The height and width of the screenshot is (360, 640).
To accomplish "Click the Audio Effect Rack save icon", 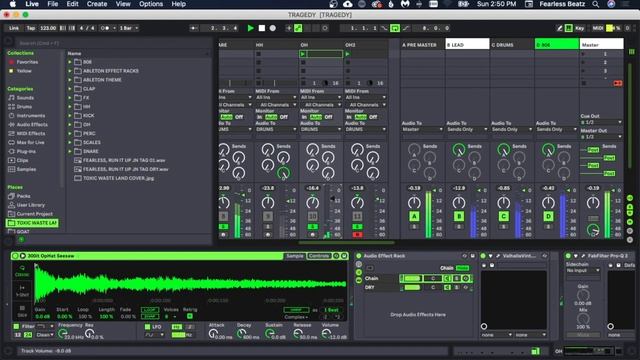I will point(473,256).
